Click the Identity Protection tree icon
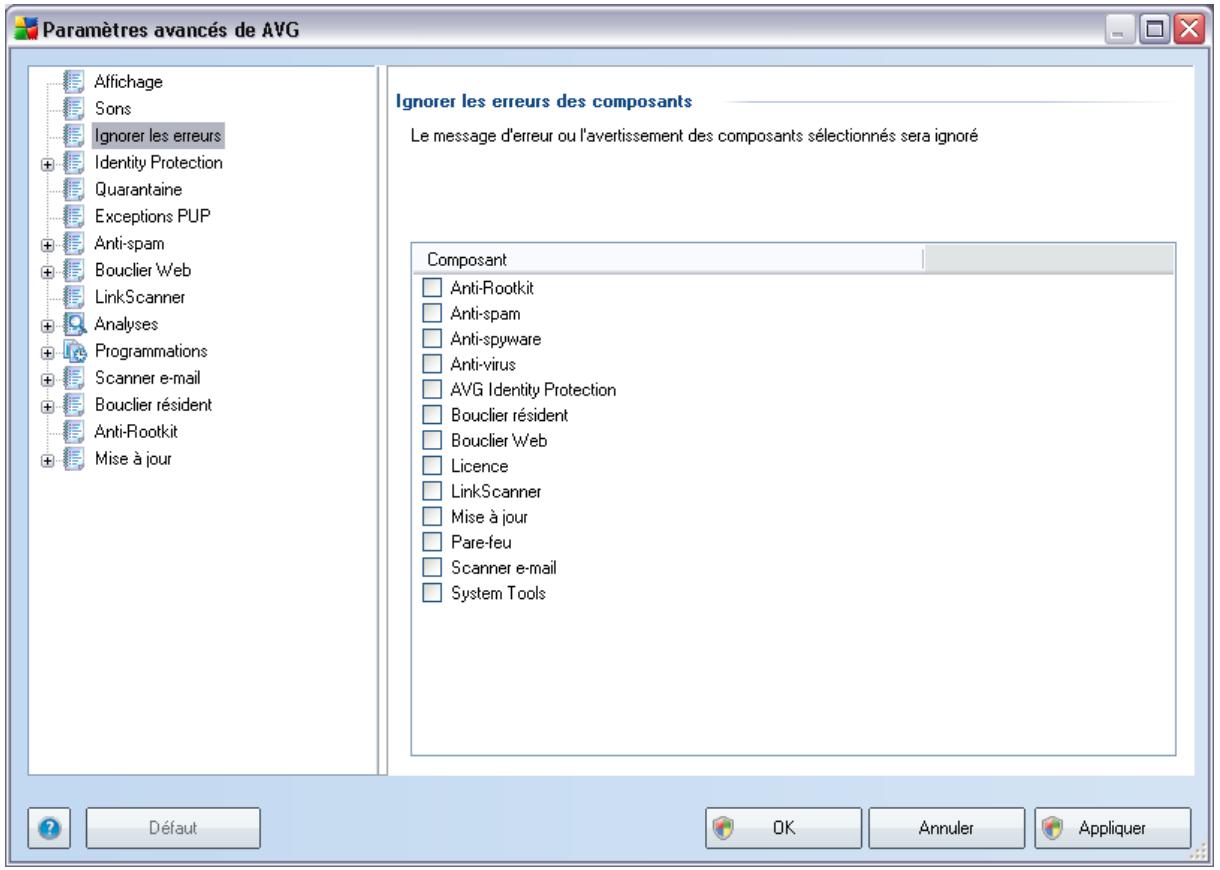1220x870 pixels. (x=72, y=161)
